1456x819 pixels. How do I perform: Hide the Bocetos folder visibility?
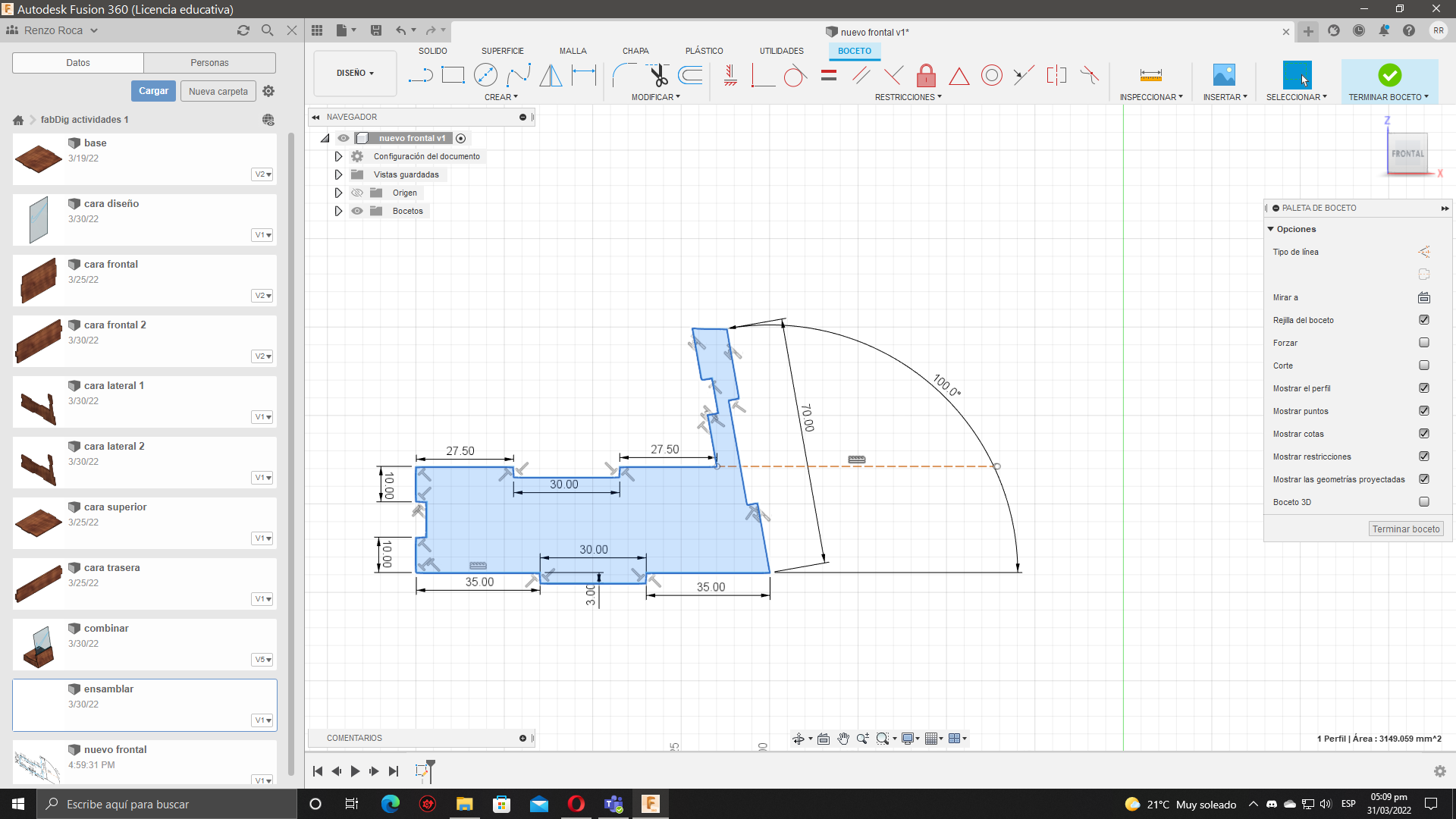click(357, 211)
